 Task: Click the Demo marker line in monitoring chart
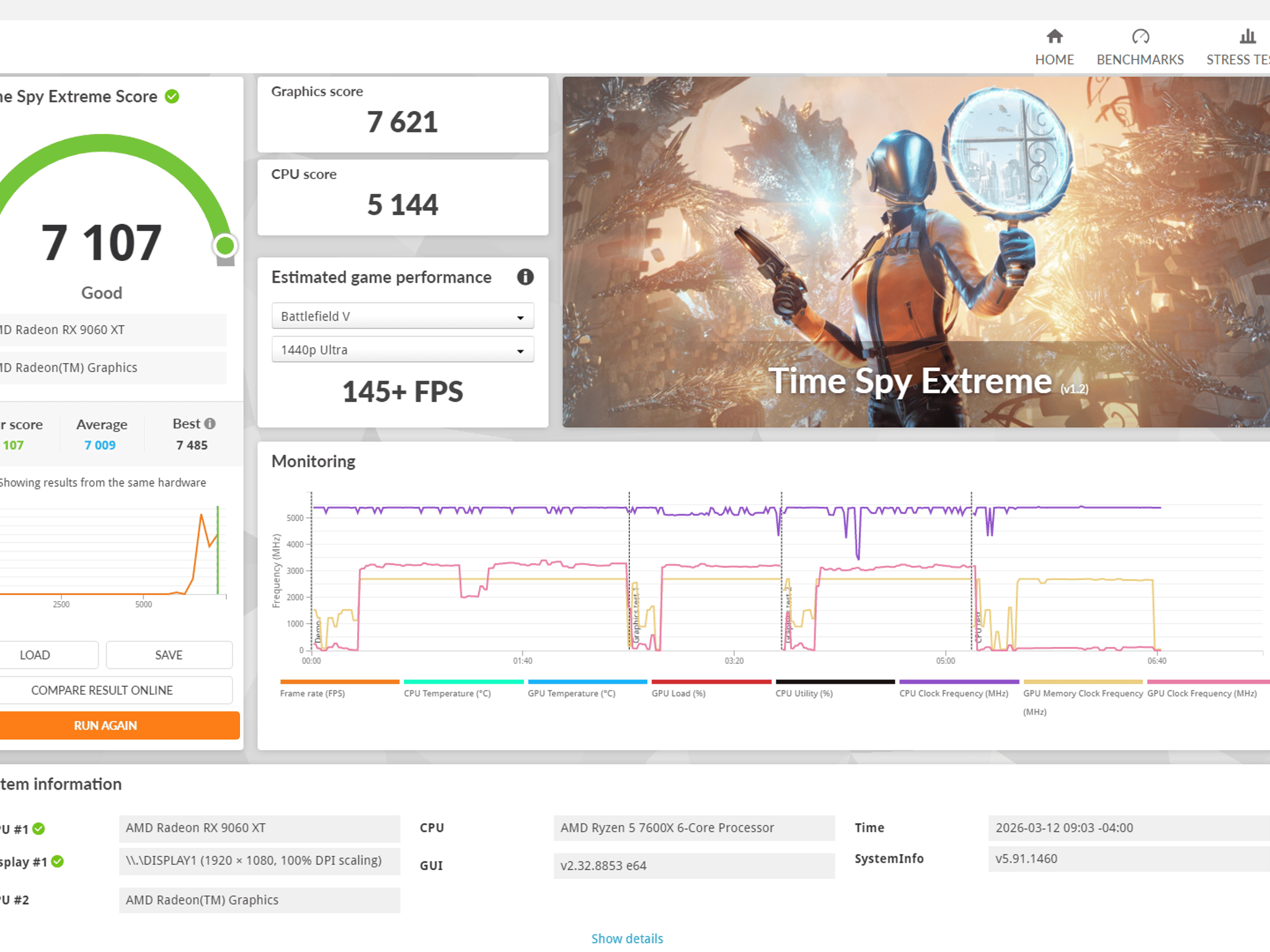pos(311,570)
